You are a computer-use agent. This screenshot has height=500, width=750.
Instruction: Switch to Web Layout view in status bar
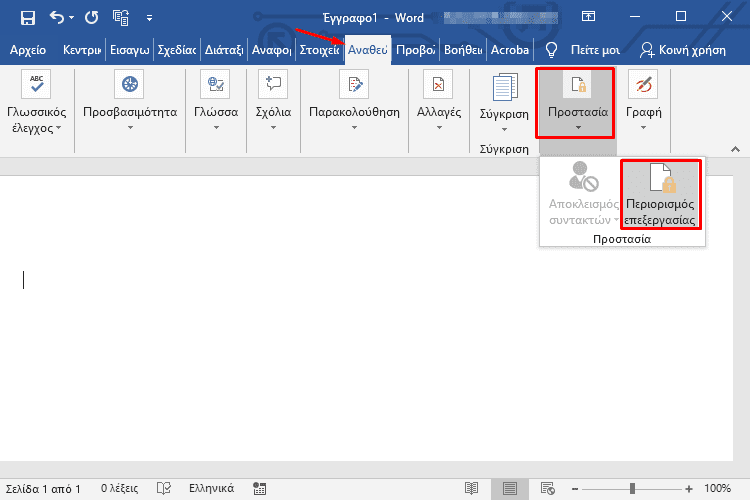[x=548, y=489]
